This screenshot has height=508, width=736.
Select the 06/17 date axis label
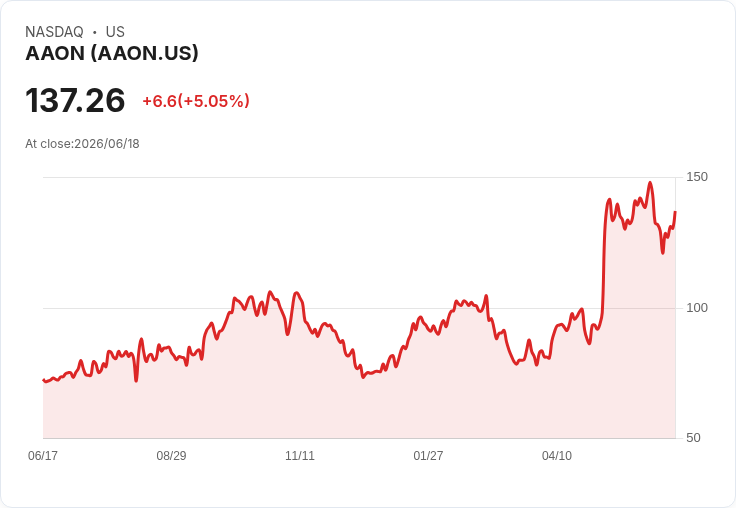click(x=43, y=455)
